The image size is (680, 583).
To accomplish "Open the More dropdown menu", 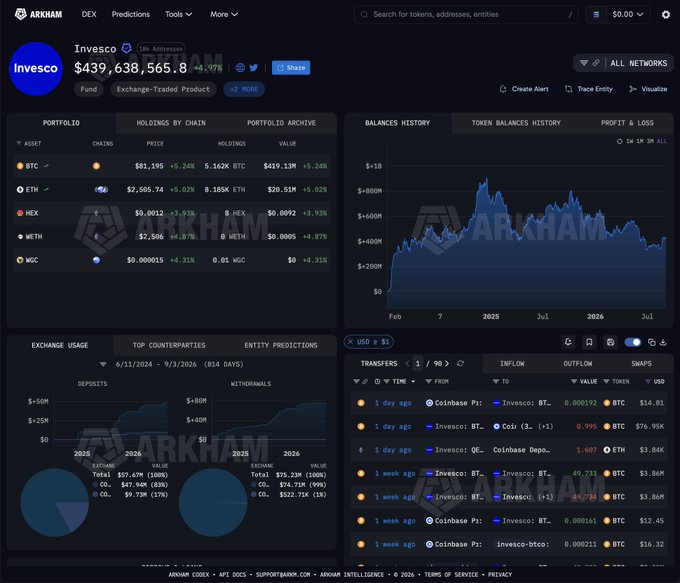I will click(224, 14).
